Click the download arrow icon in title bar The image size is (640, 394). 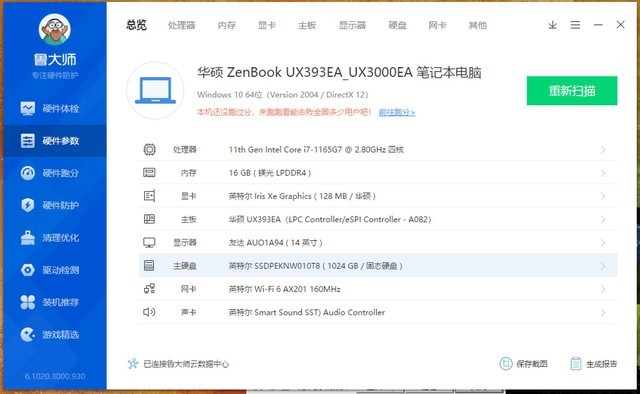coord(553,25)
